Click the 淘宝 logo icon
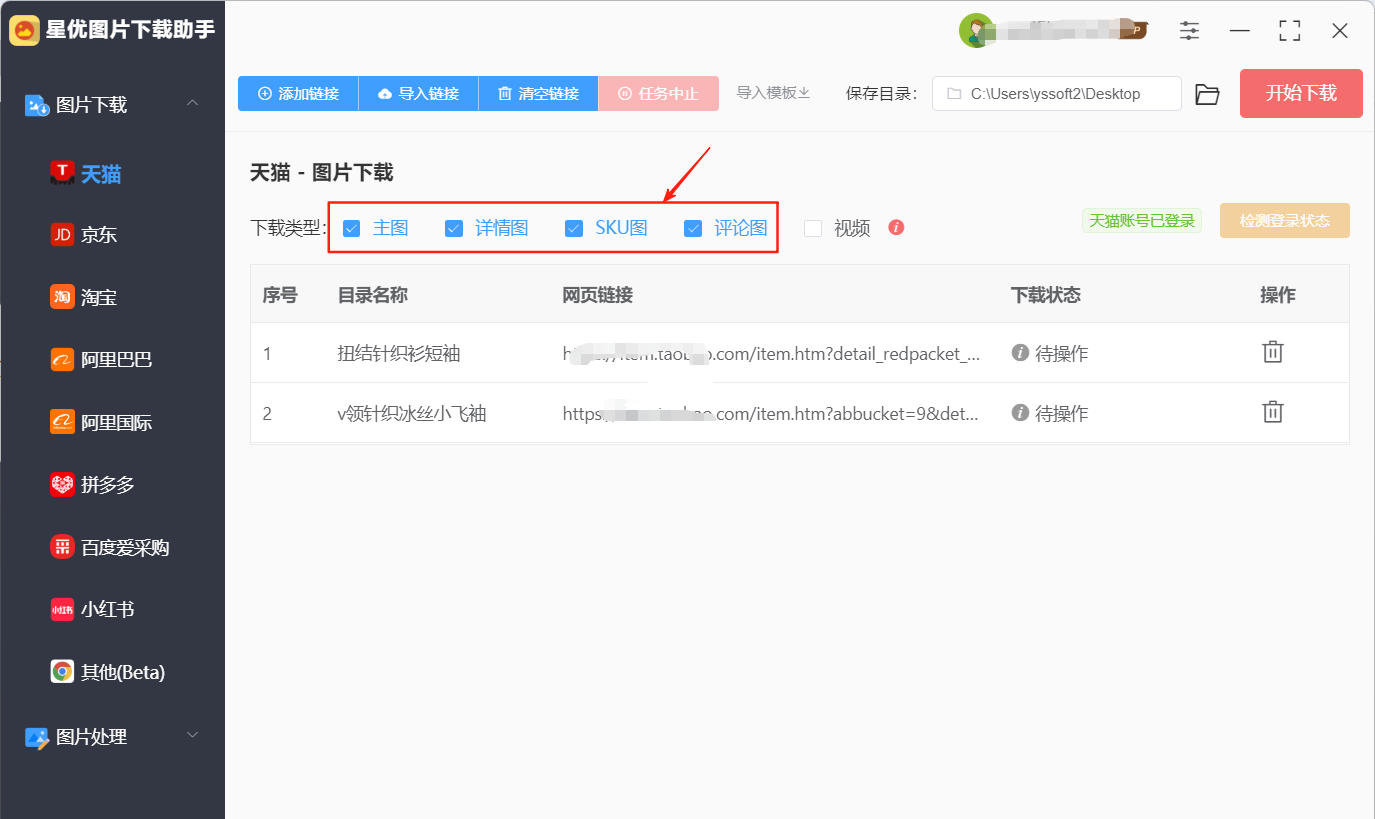 point(62,297)
